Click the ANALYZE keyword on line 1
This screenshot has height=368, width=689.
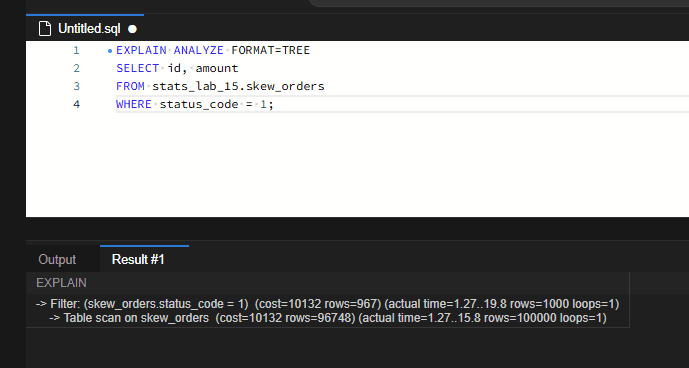pyautogui.click(x=199, y=50)
